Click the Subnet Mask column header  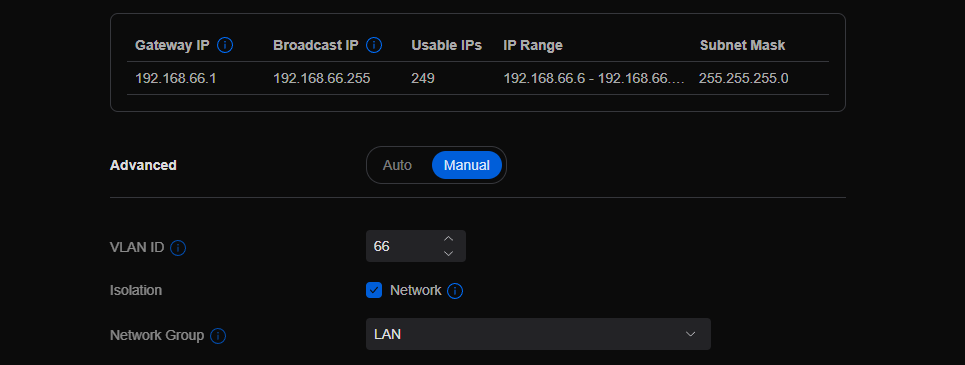click(742, 46)
